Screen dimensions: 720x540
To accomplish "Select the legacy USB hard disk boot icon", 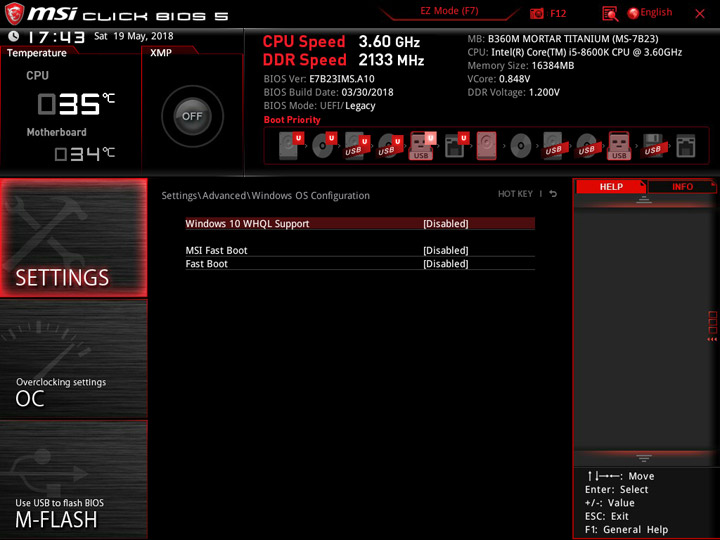I will click(554, 146).
